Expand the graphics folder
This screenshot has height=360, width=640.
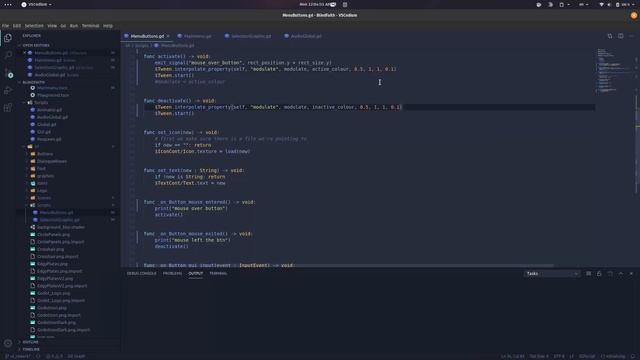coord(45,176)
